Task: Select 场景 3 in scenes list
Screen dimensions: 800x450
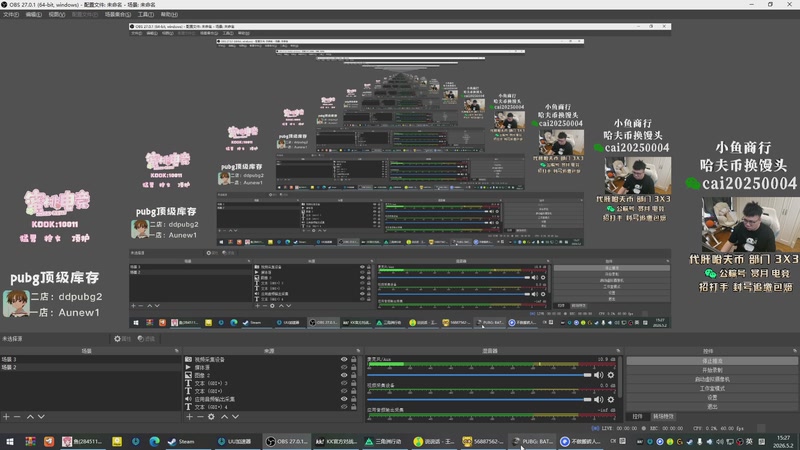Action: [x=90, y=359]
